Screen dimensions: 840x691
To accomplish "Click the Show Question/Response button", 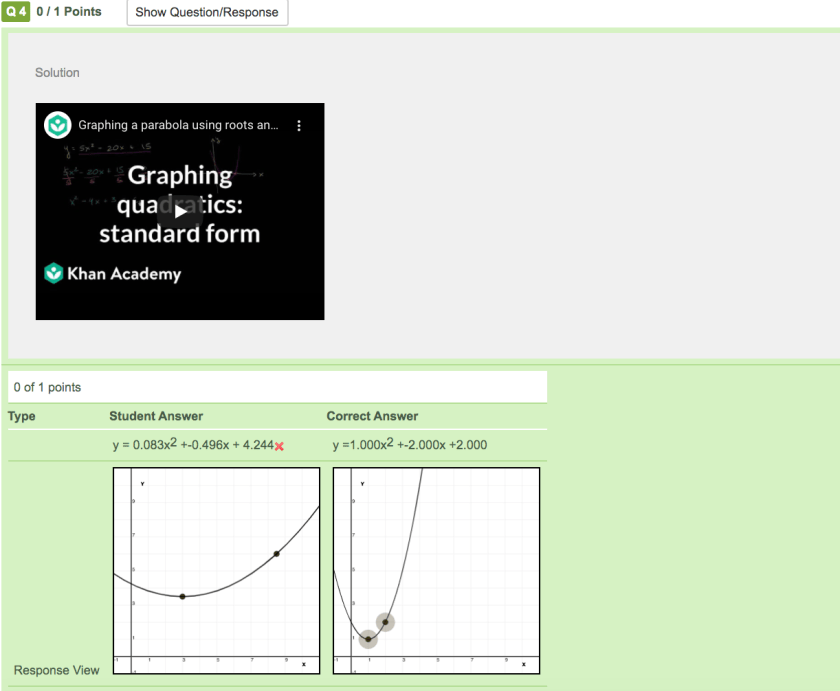I will (x=207, y=13).
